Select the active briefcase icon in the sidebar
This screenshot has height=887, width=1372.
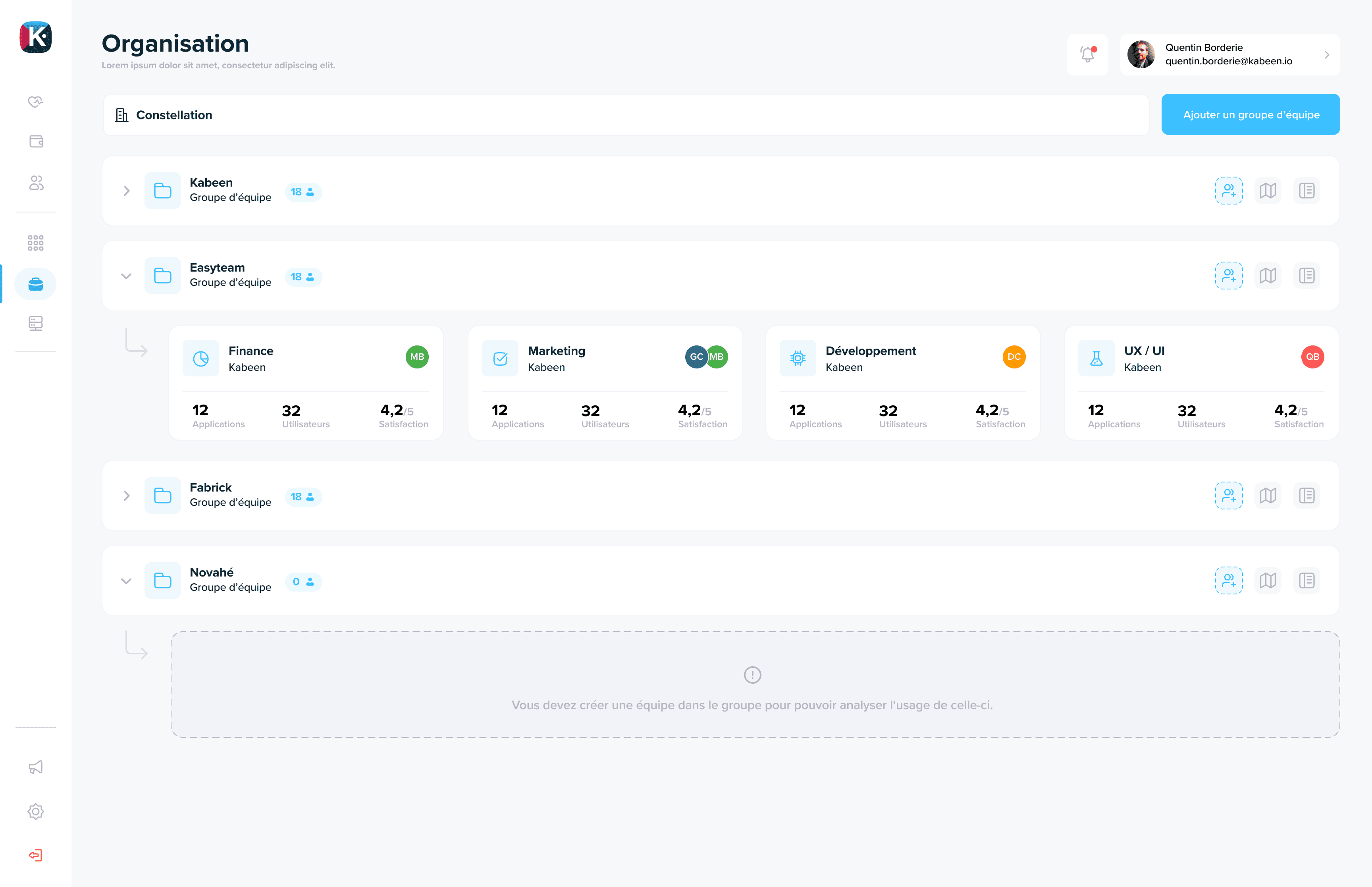point(36,283)
